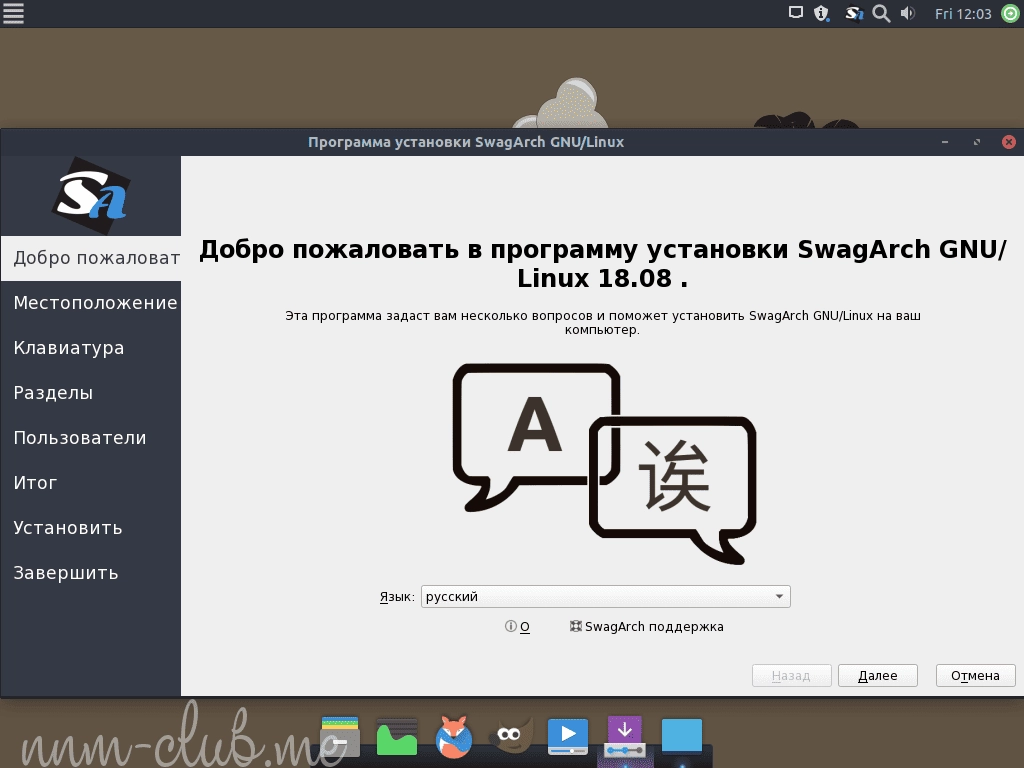Select the Местоположение step in the sidebar
Viewport: 1024px width, 768px height.
tap(91, 303)
